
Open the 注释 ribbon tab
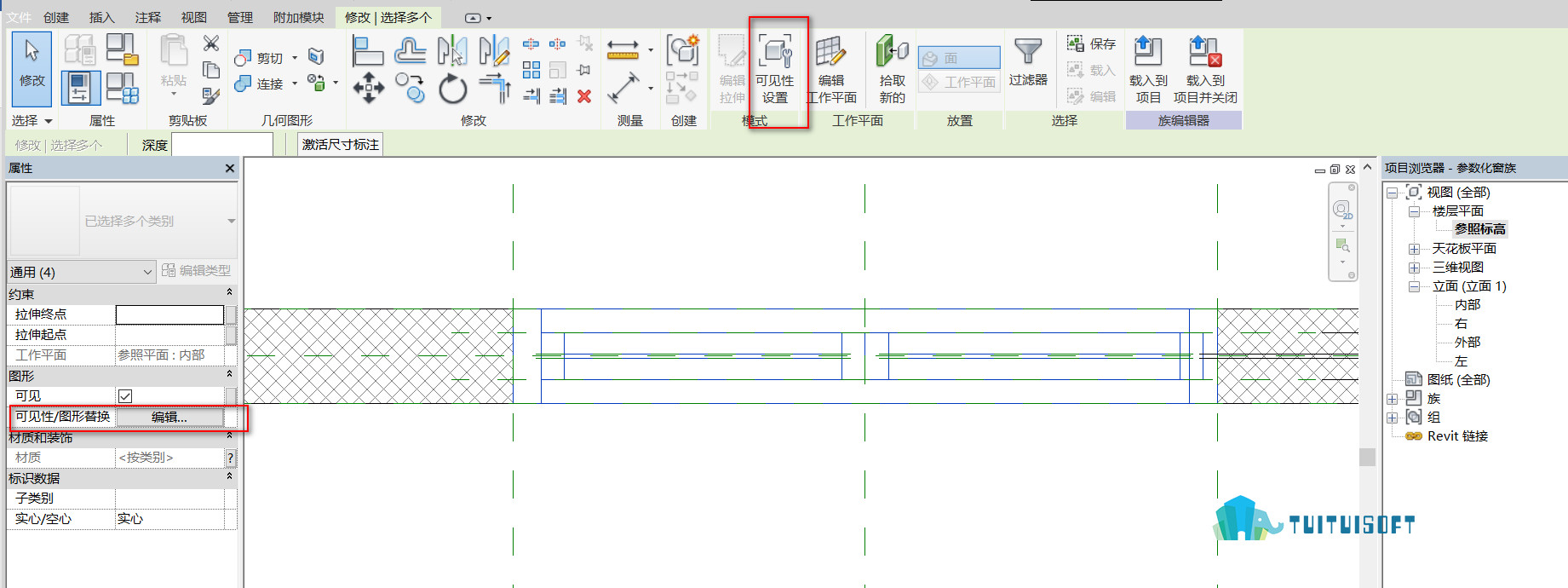pos(148,17)
